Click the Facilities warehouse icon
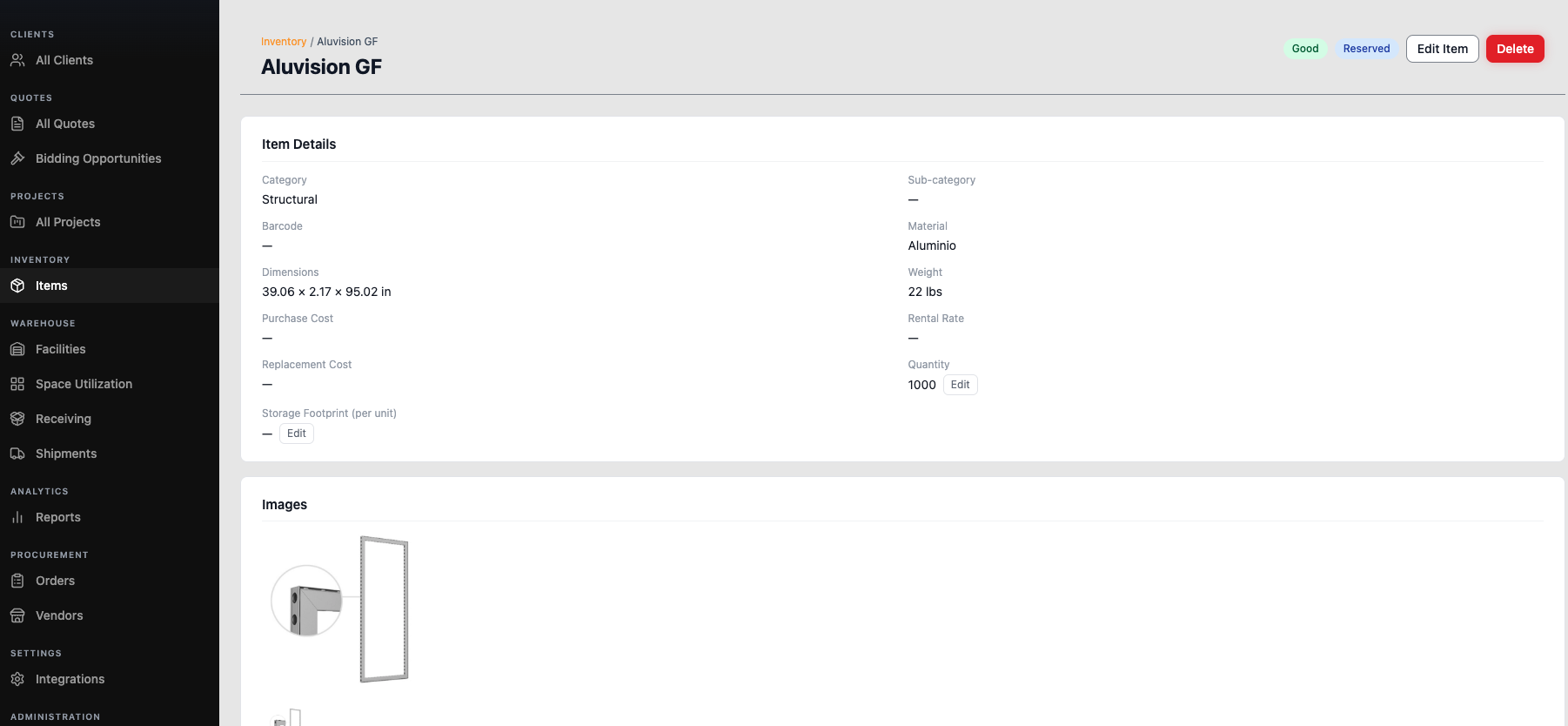The height and width of the screenshot is (726, 1568). click(17, 349)
